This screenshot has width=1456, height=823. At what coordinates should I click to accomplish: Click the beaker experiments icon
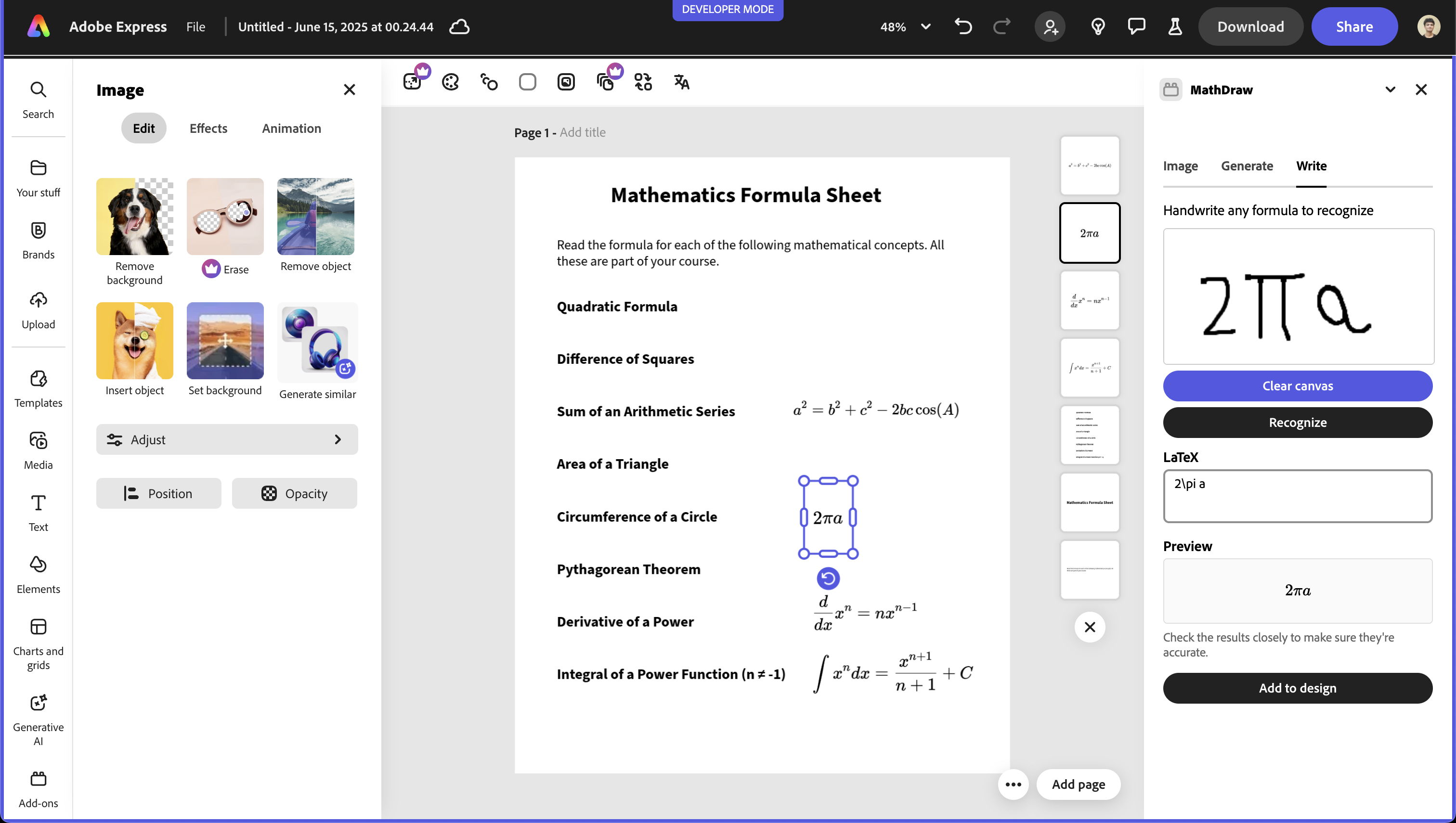[x=1175, y=26]
